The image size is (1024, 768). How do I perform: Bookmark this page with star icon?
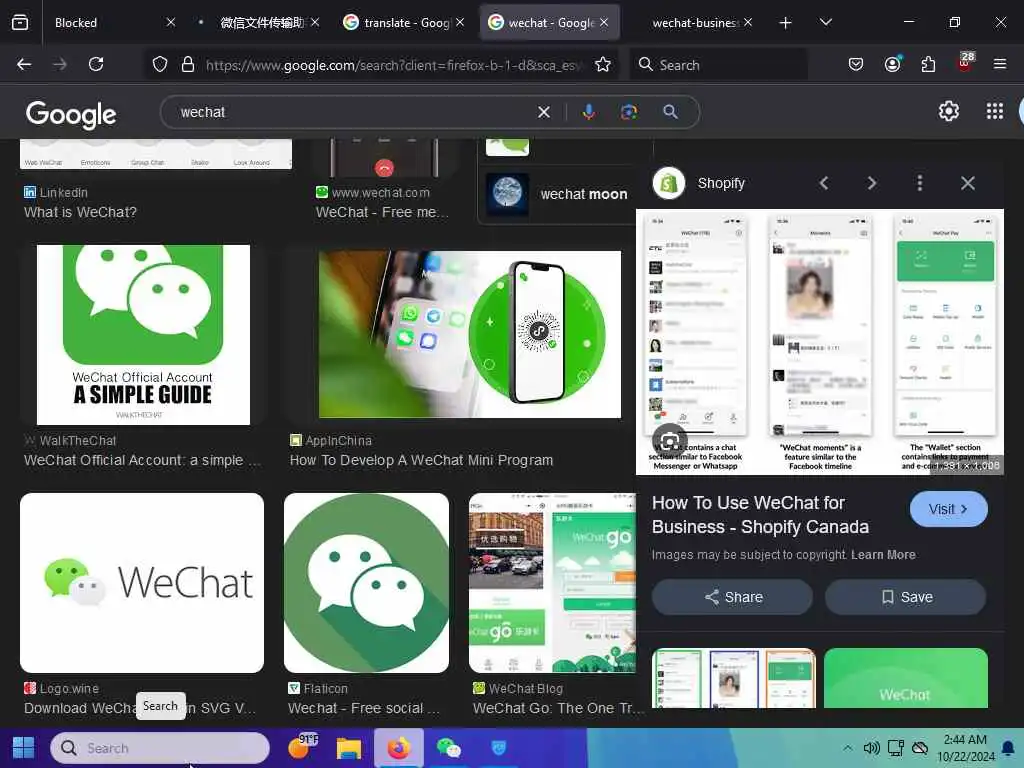[603, 64]
